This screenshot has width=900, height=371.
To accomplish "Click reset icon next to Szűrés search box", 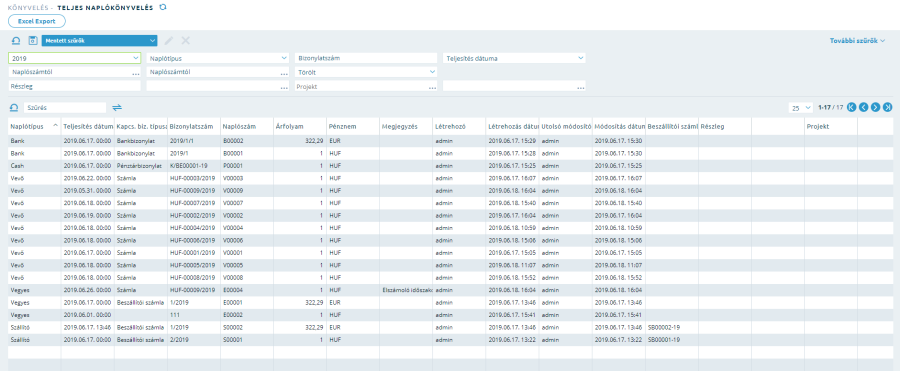I will (14, 107).
